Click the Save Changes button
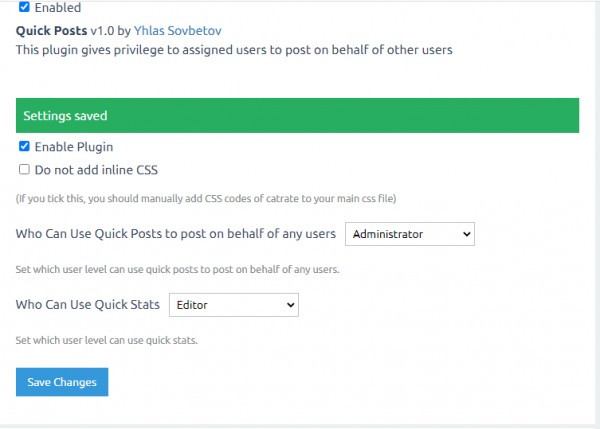Image resolution: width=600 pixels, height=429 pixels. coord(62,382)
